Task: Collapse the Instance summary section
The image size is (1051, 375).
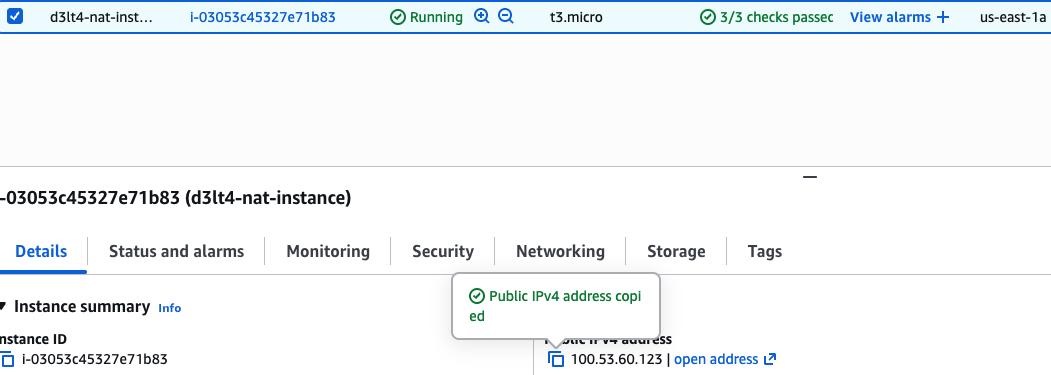Action: [3, 307]
